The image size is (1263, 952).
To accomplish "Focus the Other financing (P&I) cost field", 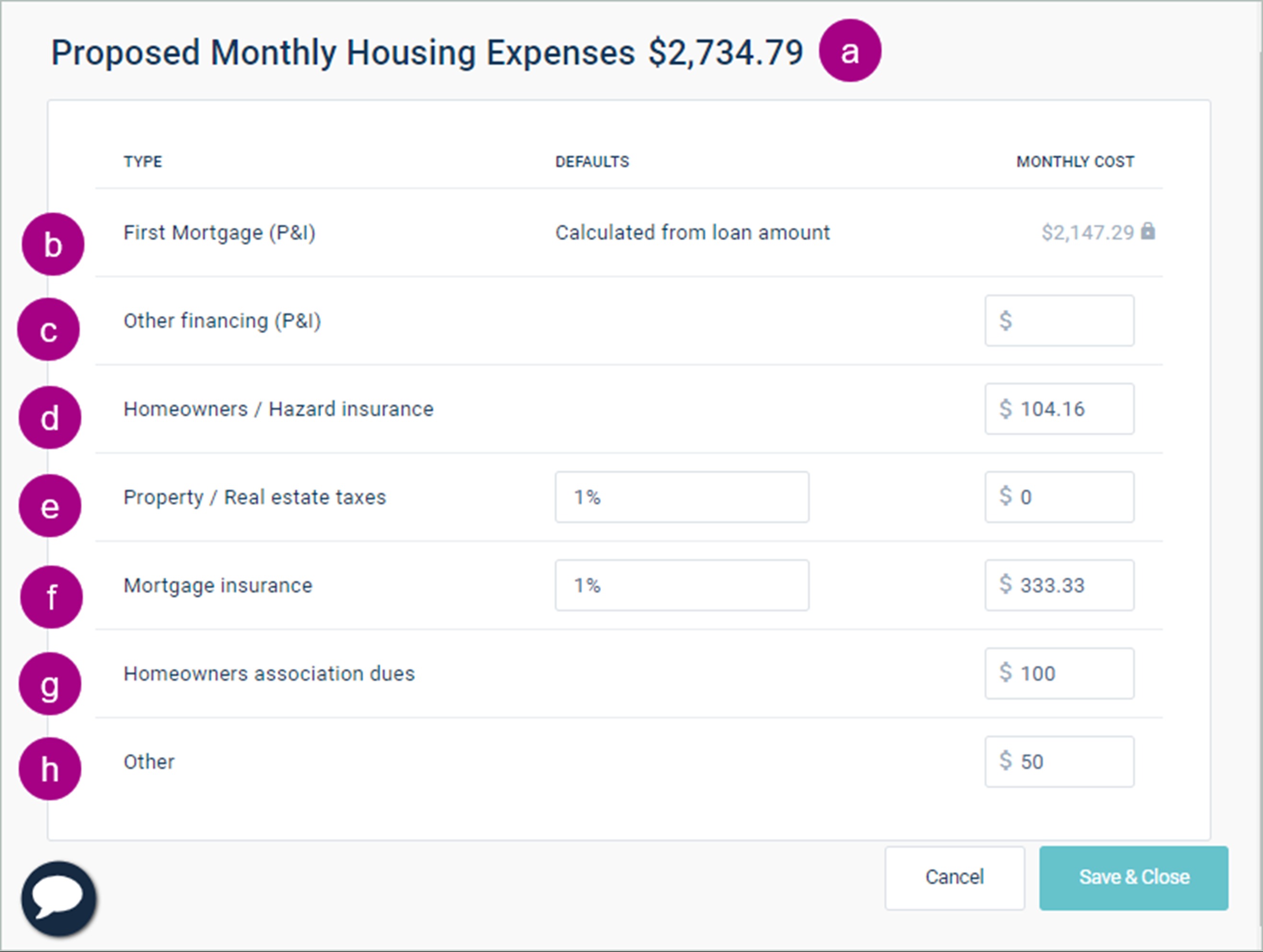I will point(1059,320).
